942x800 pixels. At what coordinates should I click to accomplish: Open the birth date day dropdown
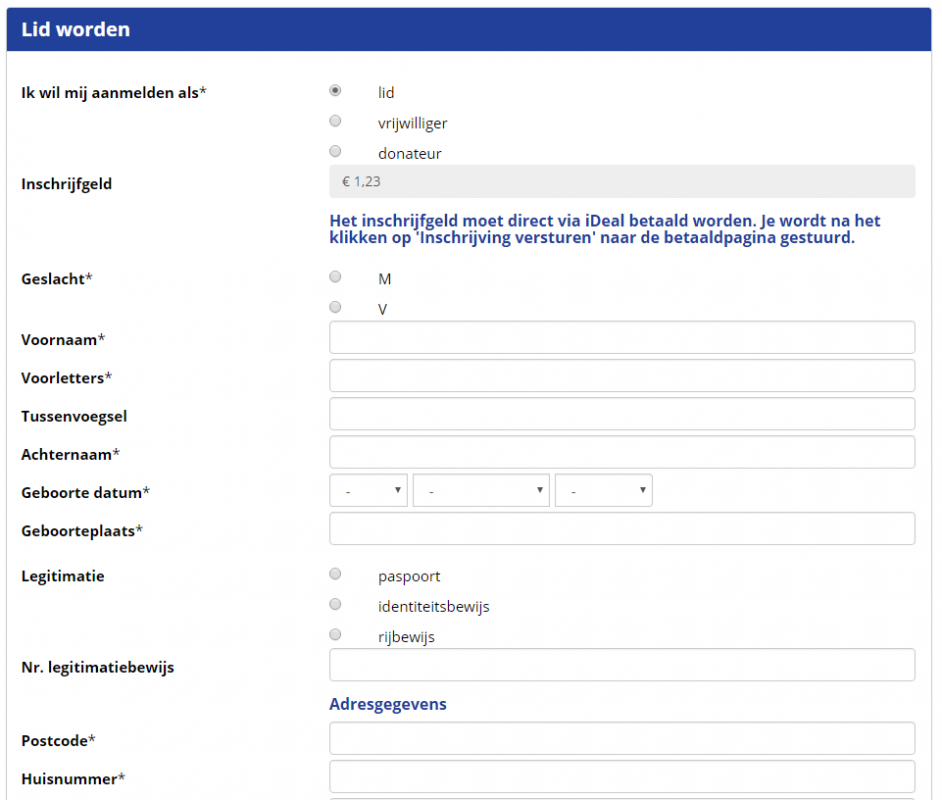368,491
